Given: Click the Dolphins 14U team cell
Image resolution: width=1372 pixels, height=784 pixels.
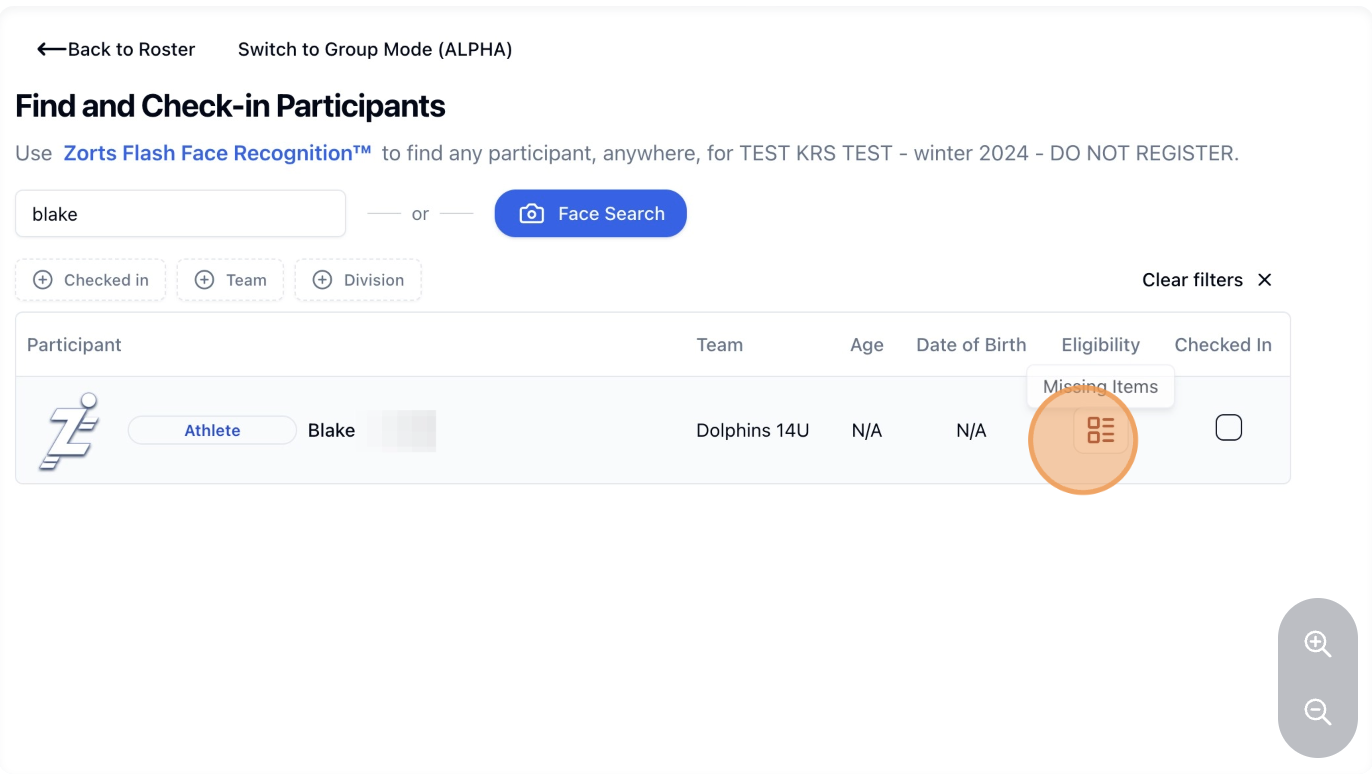Looking at the screenshot, I should (x=753, y=431).
